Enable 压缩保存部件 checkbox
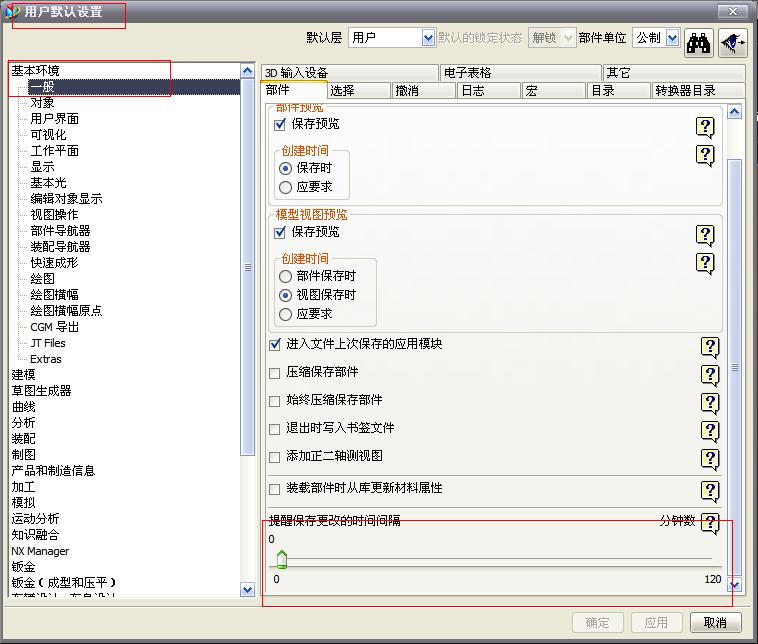This screenshot has height=644, width=758. pyautogui.click(x=275, y=373)
